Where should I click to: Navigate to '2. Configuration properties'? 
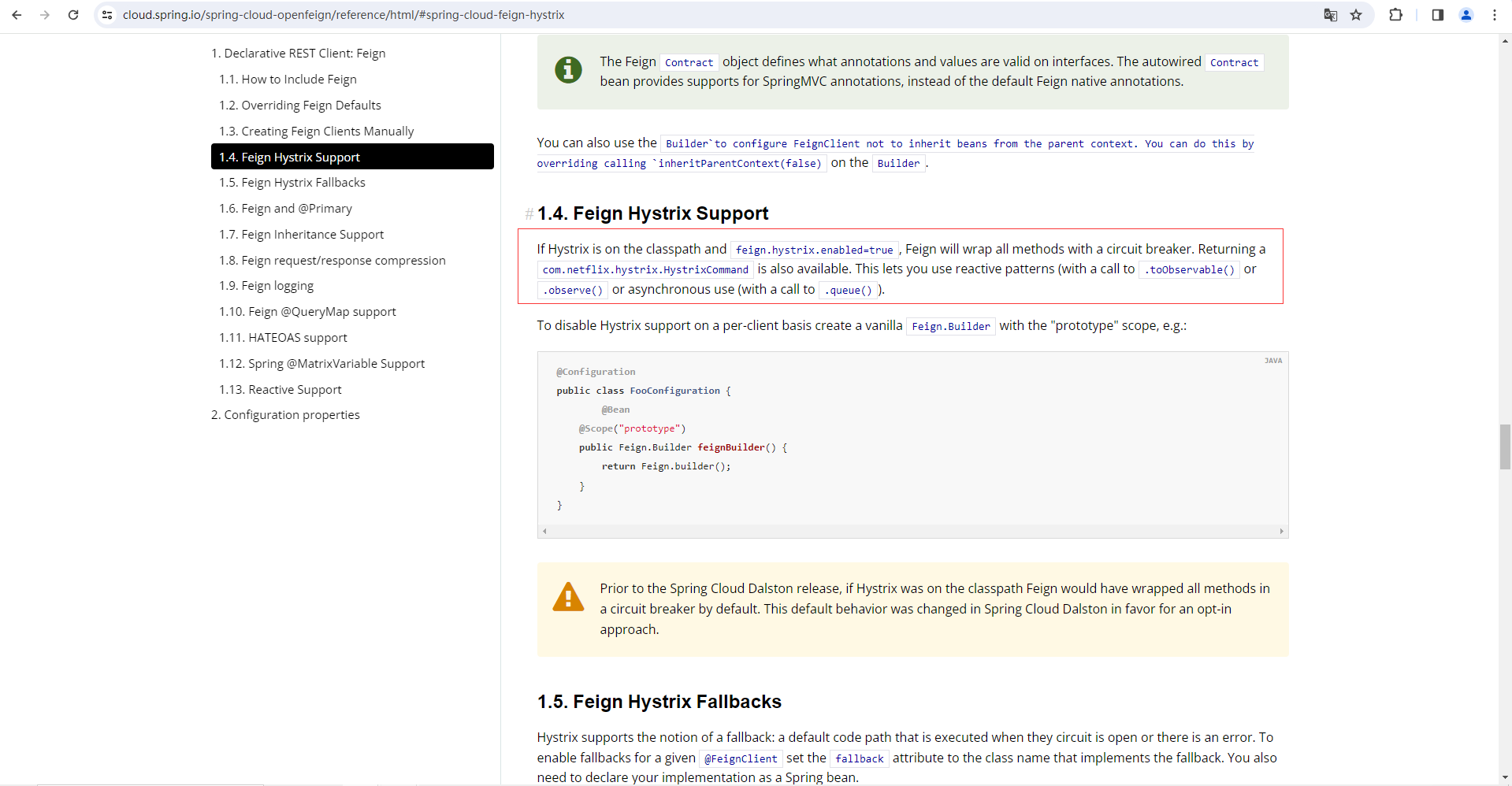click(285, 414)
